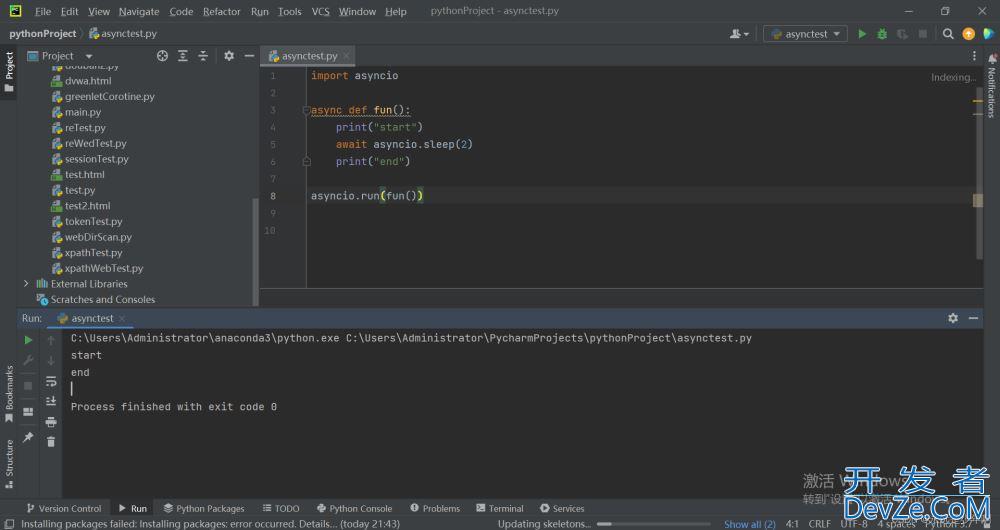This screenshot has width=1000, height=530.
Task: Open the Navigate menu
Action: tap(139, 11)
